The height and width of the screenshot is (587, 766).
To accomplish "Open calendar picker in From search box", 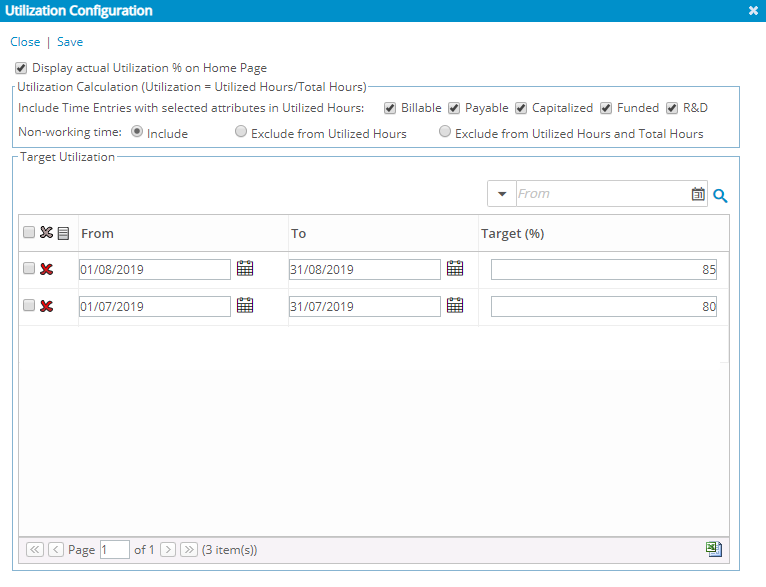I will (698, 194).
